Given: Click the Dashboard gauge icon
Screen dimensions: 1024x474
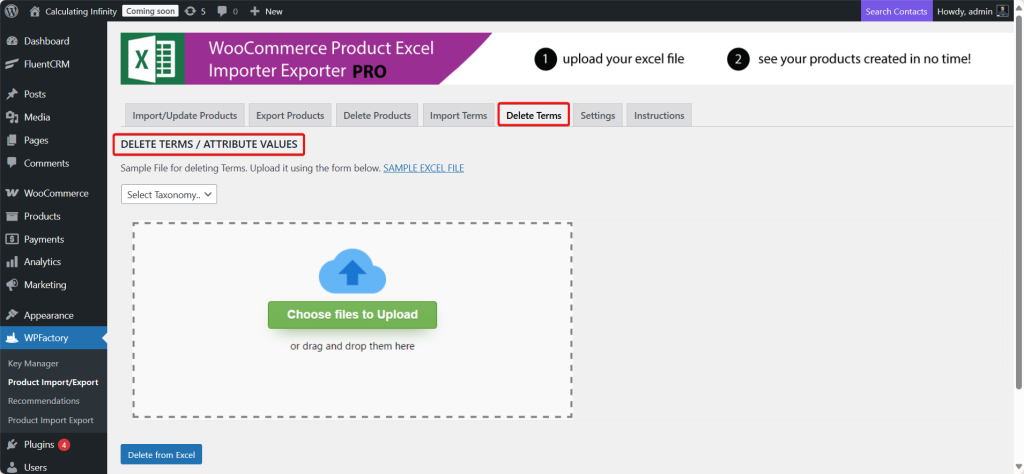Looking at the screenshot, I should (12, 41).
